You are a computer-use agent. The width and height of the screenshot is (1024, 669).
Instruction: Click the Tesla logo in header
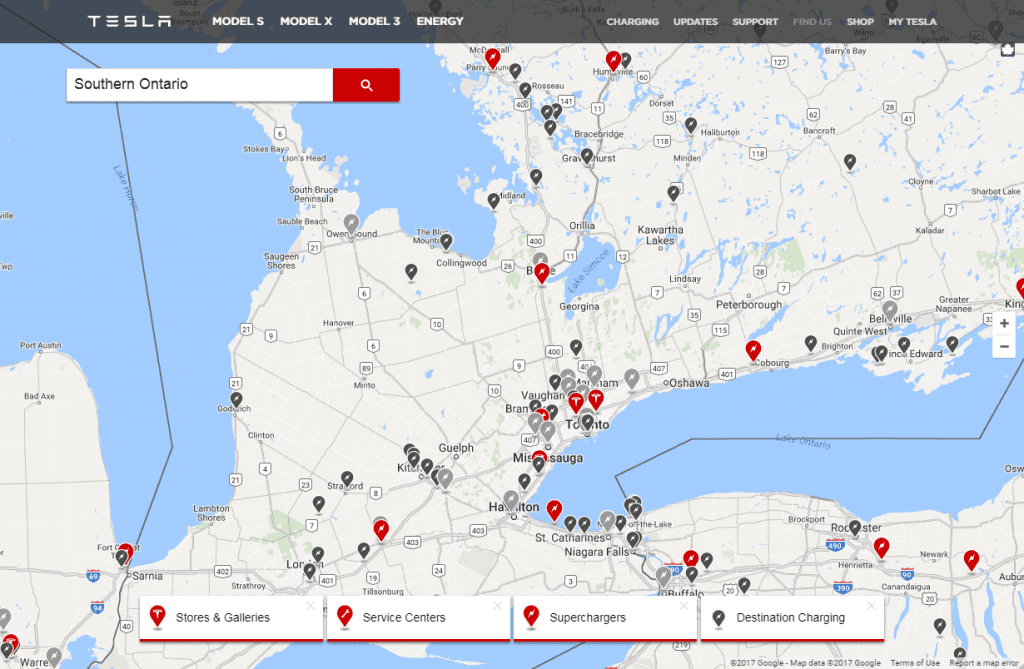pos(129,22)
